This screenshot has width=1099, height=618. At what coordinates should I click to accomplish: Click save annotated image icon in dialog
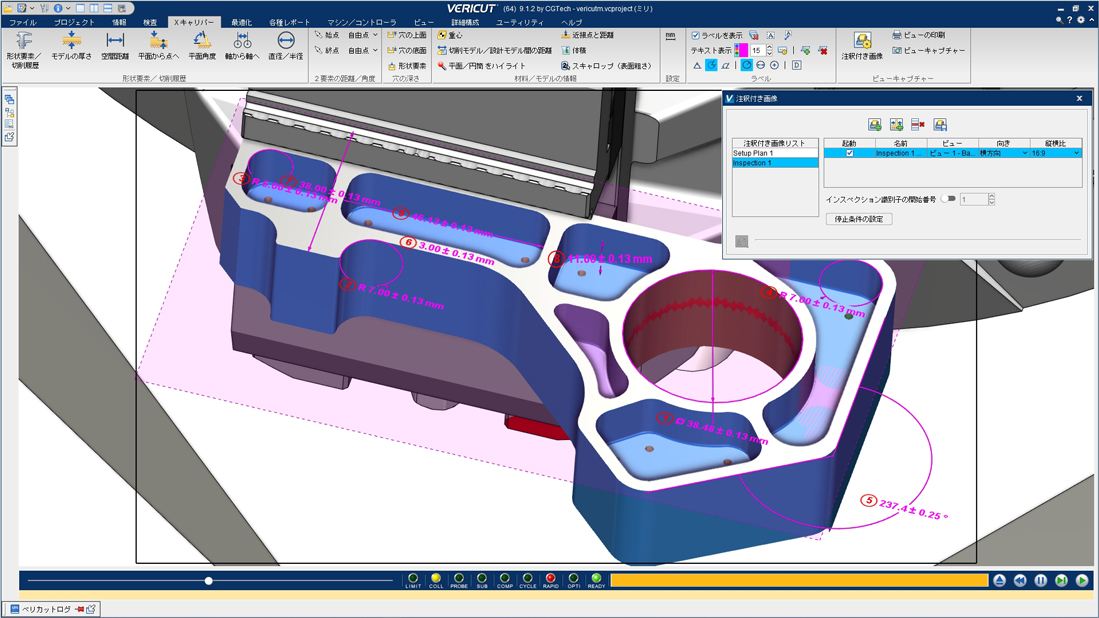940,125
